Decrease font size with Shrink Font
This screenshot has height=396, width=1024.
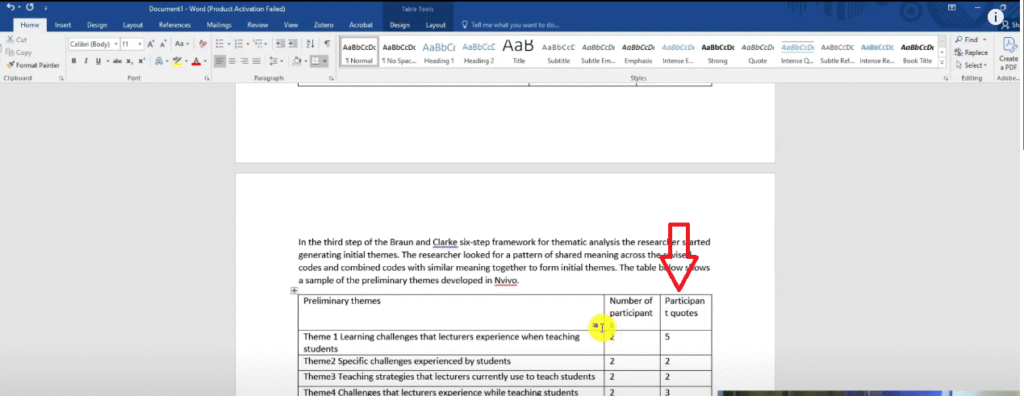[x=163, y=44]
